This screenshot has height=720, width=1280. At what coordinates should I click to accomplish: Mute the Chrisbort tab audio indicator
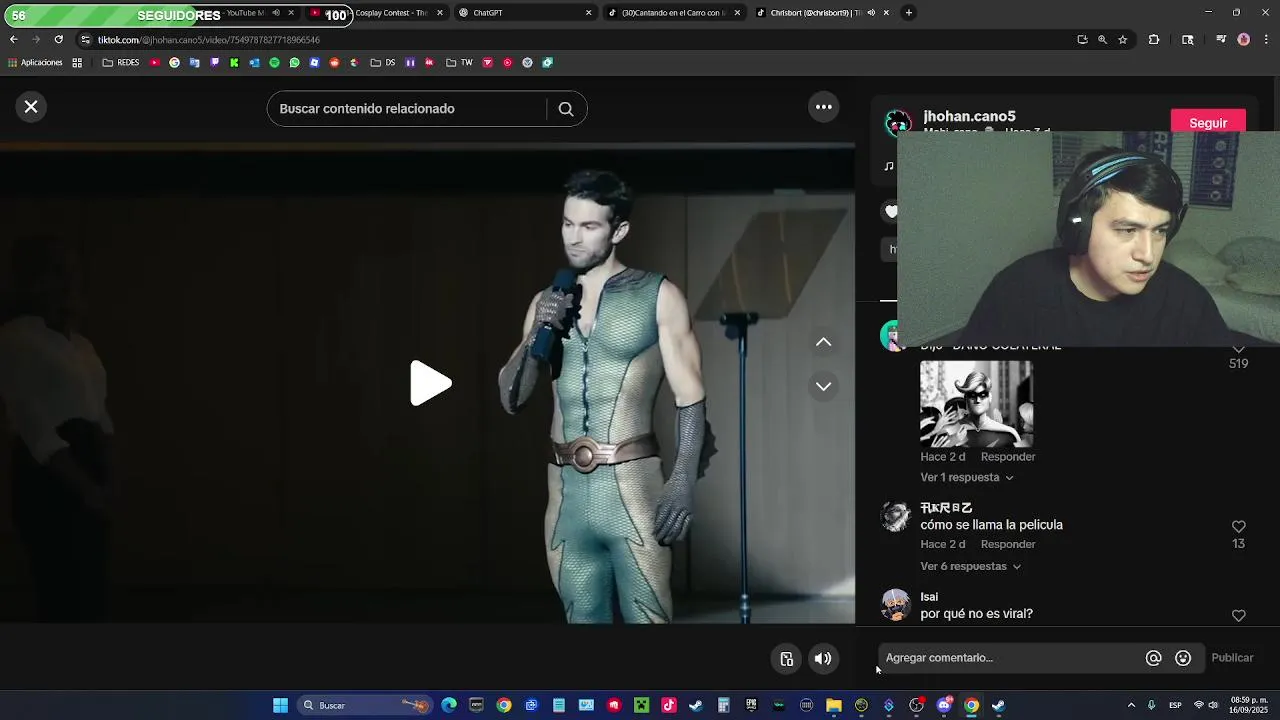point(871,13)
